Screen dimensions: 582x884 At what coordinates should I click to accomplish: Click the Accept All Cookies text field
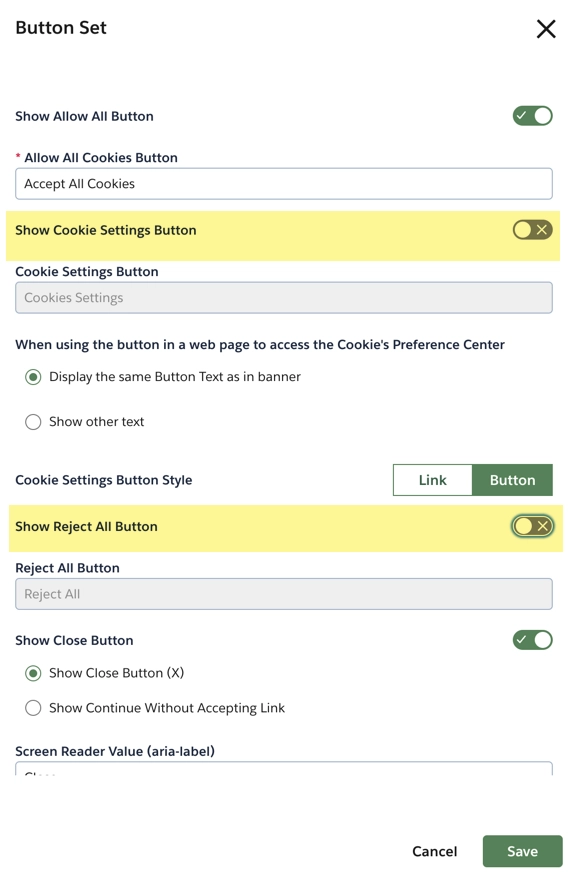tap(283, 183)
